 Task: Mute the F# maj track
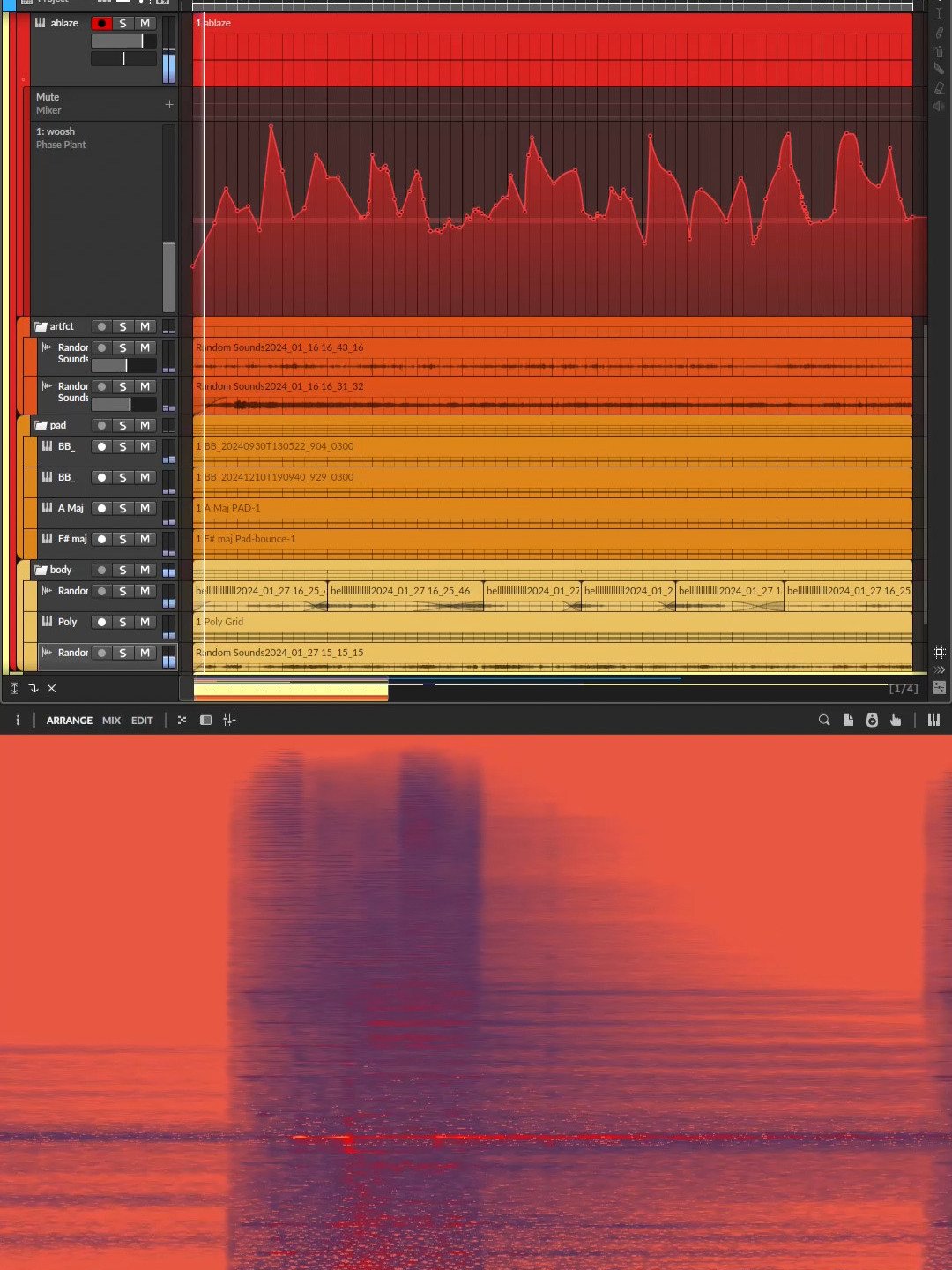click(x=145, y=540)
